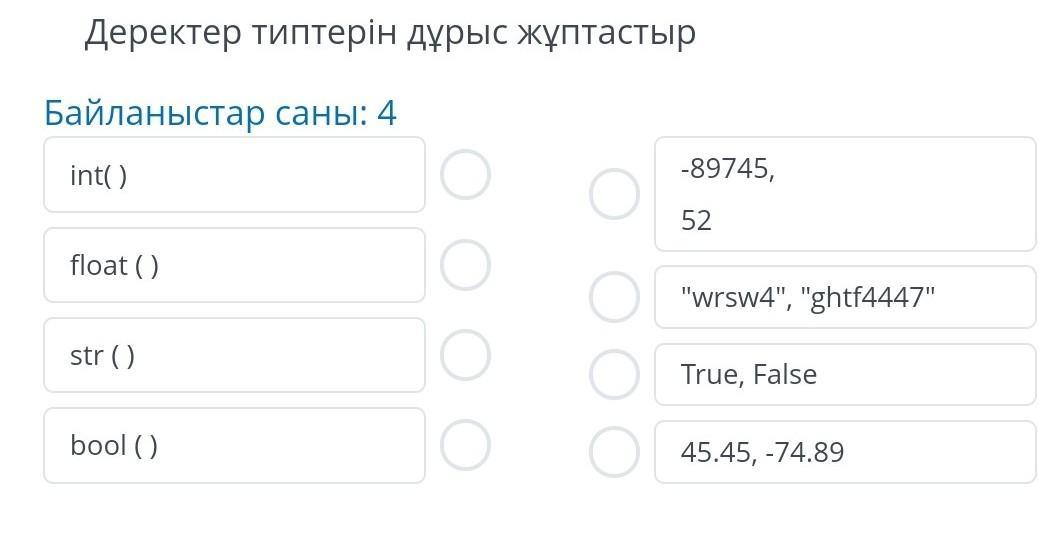The image size is (1039, 536).
Task: Select the bool ( ) data type box
Action: click(234, 445)
